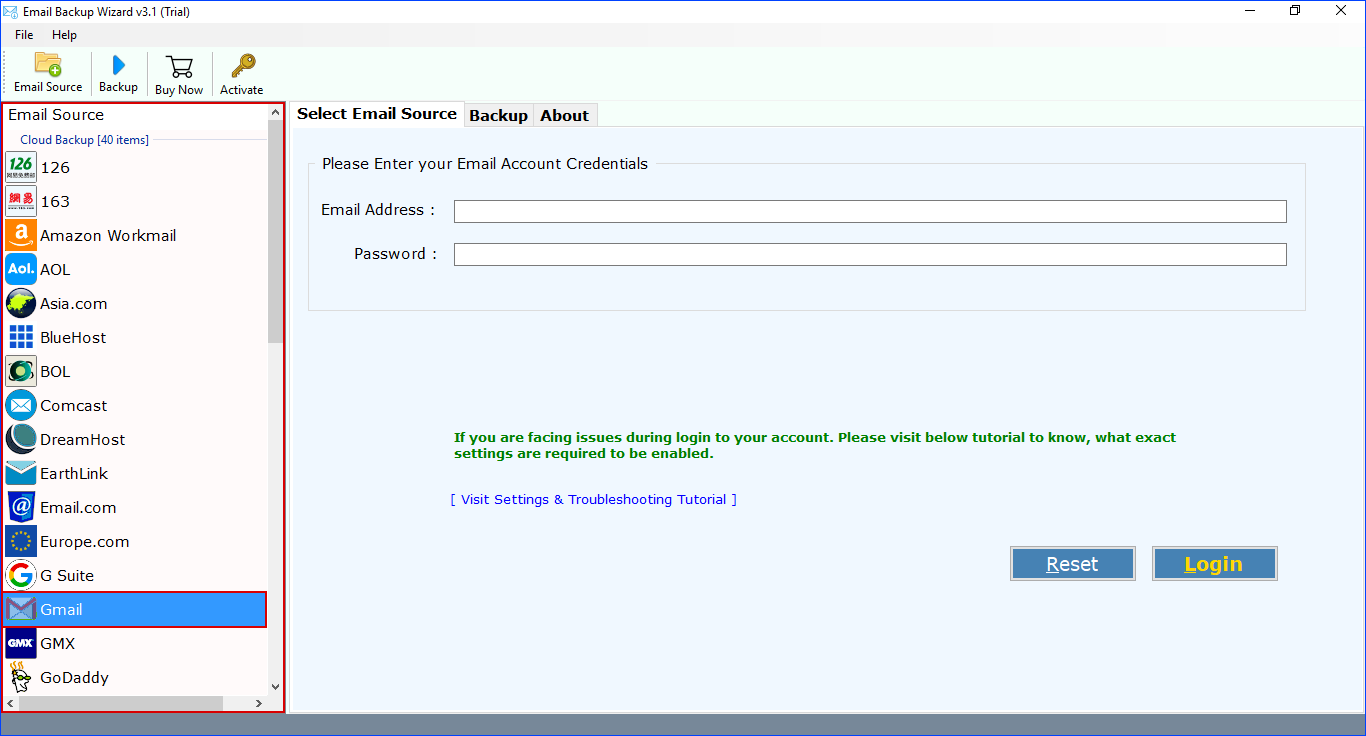Select the DreamHost list label

[83, 439]
